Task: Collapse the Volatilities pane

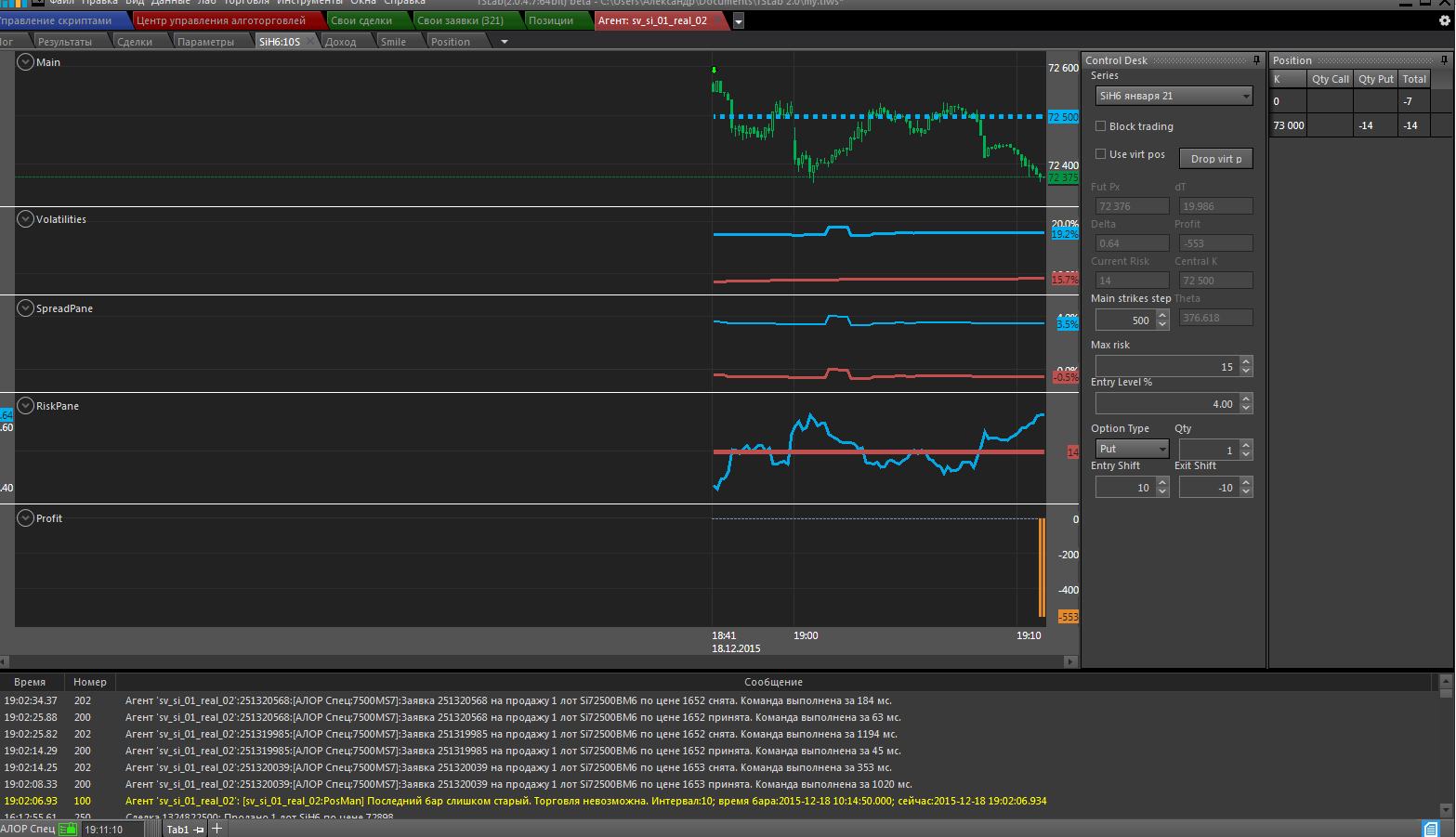Action: pyautogui.click(x=25, y=219)
